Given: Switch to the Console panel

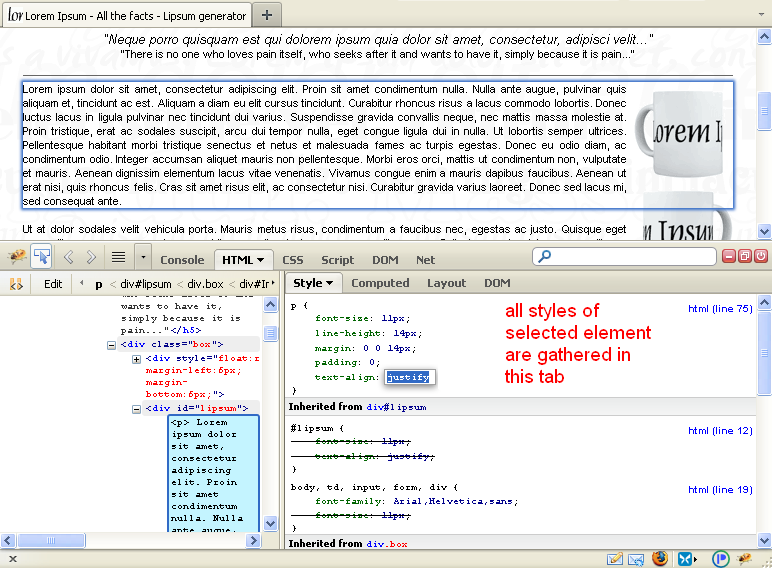Looking at the screenshot, I should pyautogui.click(x=182, y=260).
